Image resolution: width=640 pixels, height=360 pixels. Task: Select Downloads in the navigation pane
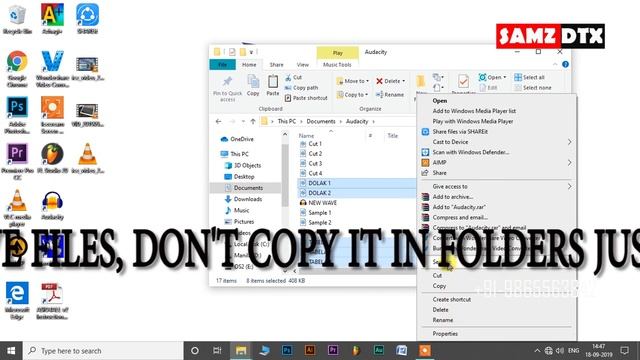(x=248, y=199)
